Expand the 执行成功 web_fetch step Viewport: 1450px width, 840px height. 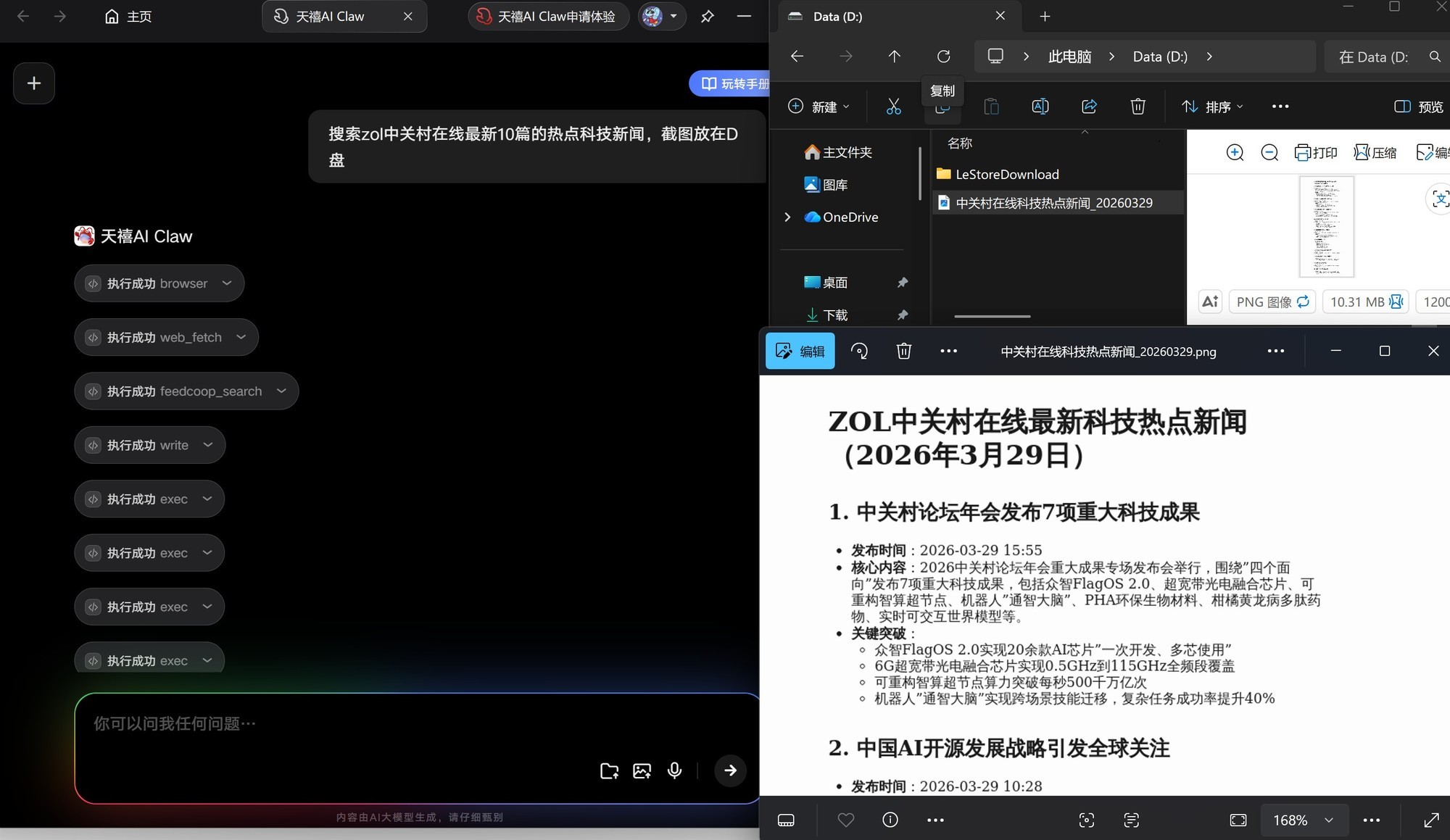click(x=166, y=337)
